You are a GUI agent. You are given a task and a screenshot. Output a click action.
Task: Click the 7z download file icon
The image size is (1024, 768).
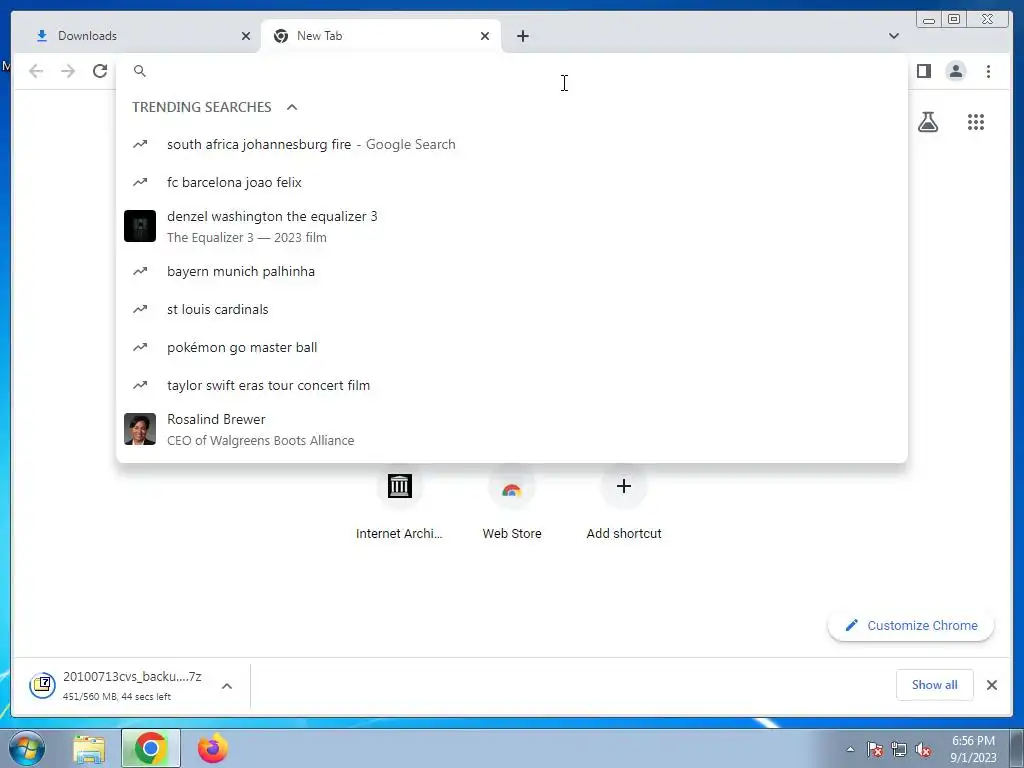(42, 685)
